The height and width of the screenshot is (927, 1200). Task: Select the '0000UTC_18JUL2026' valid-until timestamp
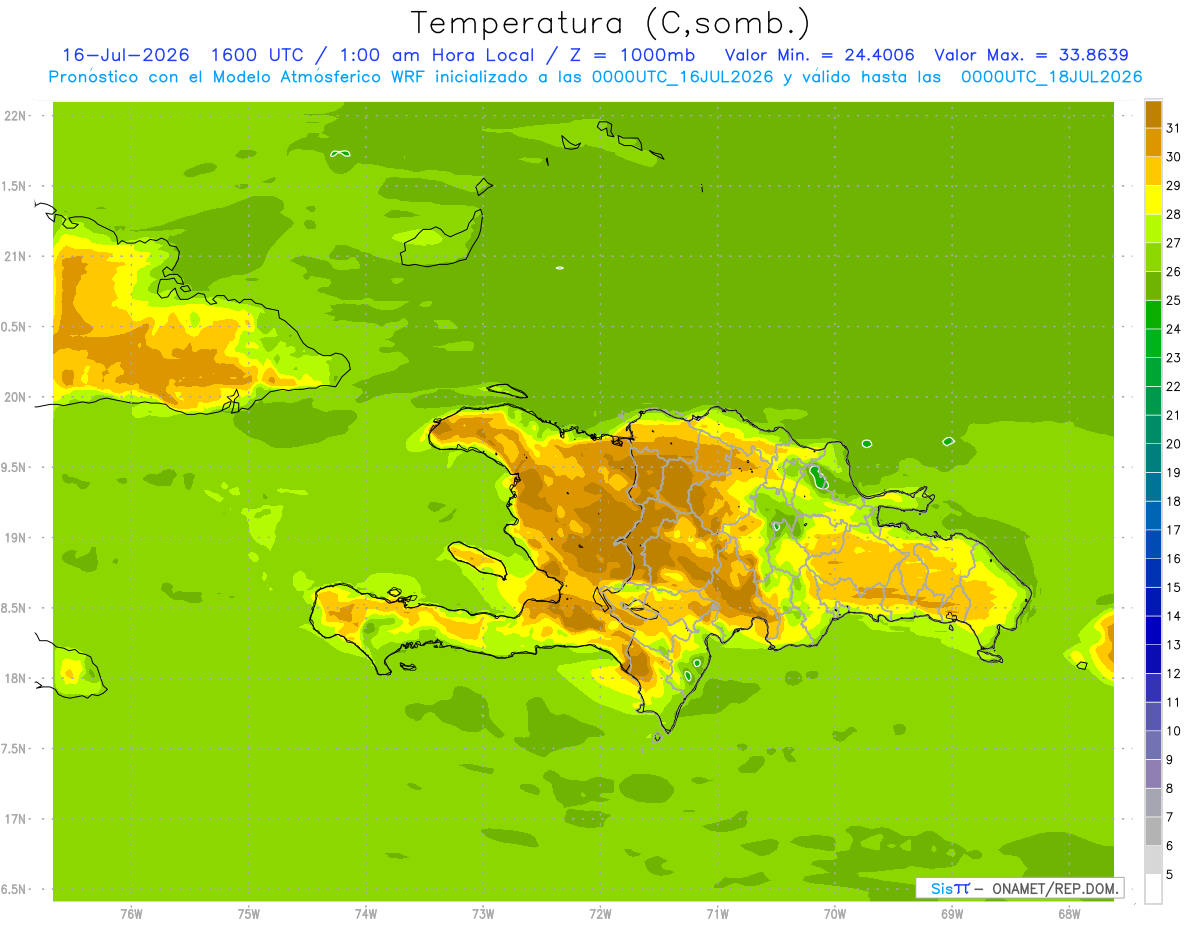pyautogui.click(x=1051, y=77)
